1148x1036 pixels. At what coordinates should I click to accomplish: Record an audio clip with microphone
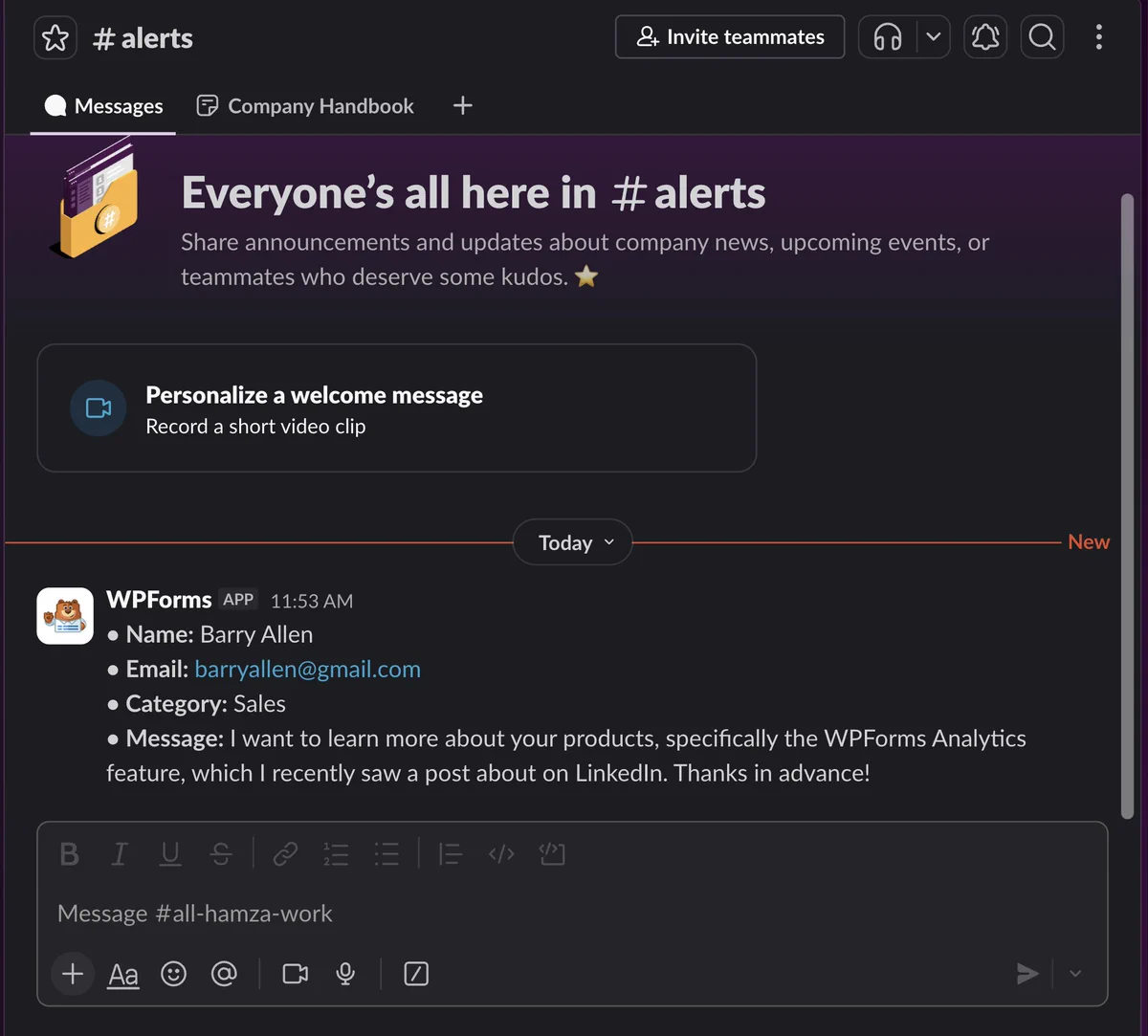[345, 974]
